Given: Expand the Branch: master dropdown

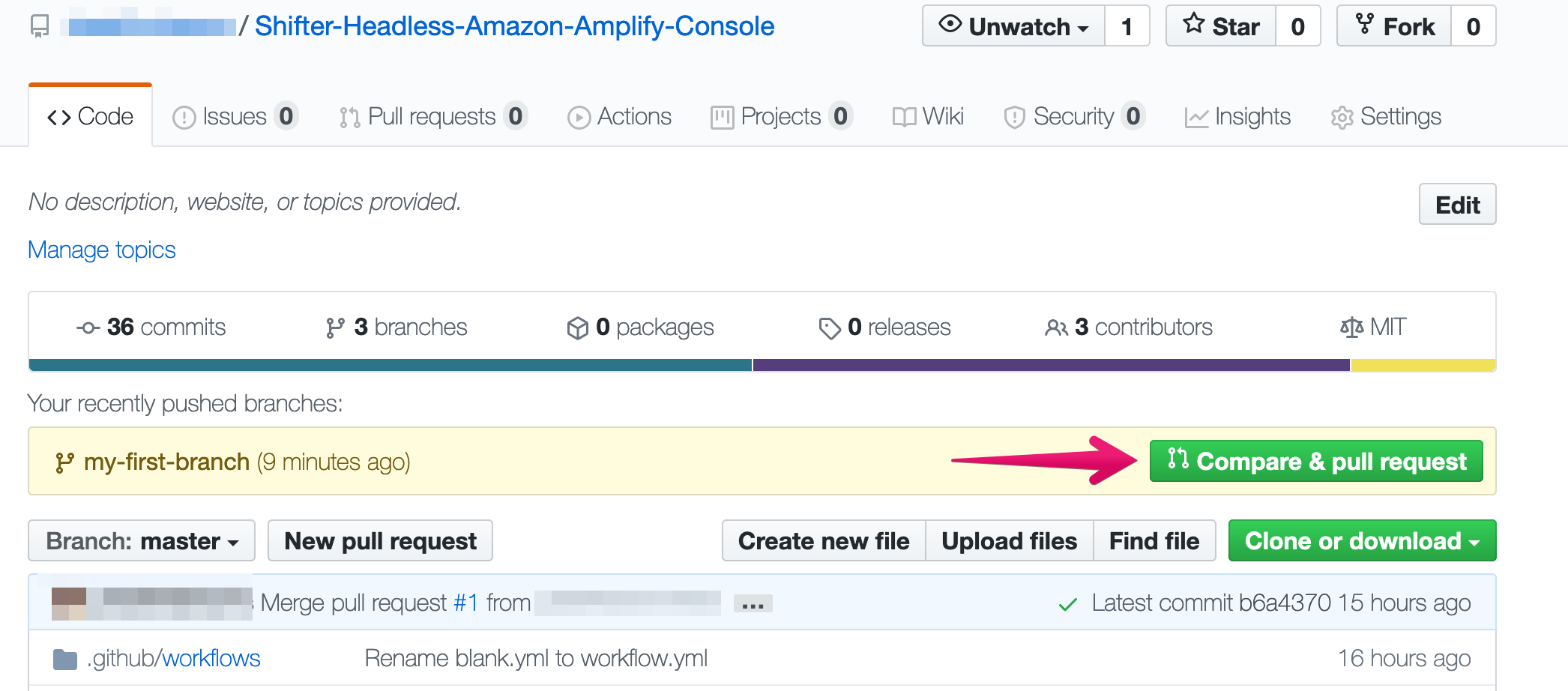Looking at the screenshot, I should tap(142, 540).
